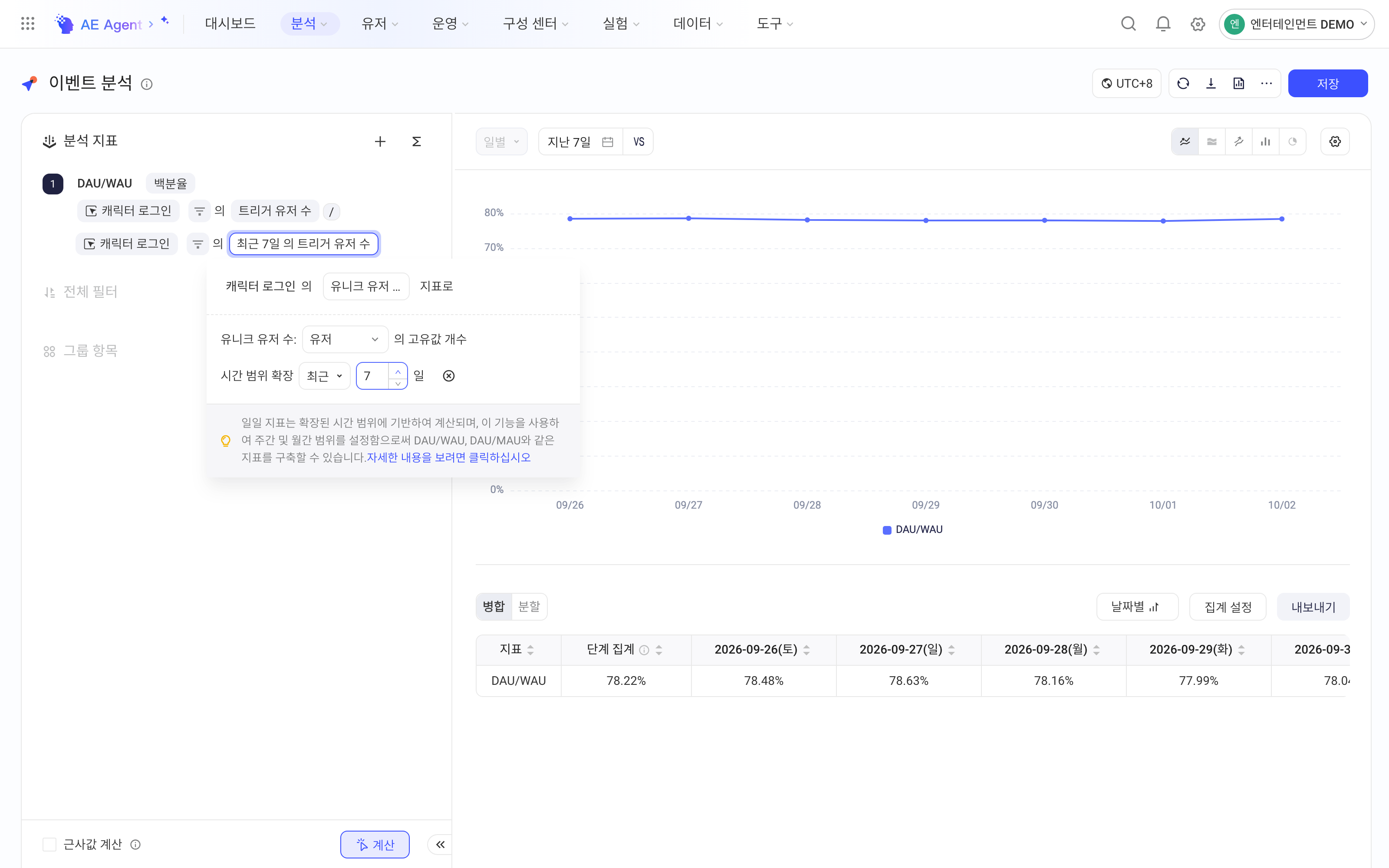This screenshot has width=1389, height=868.
Task: Select the bar chart view icon
Action: click(1265, 141)
